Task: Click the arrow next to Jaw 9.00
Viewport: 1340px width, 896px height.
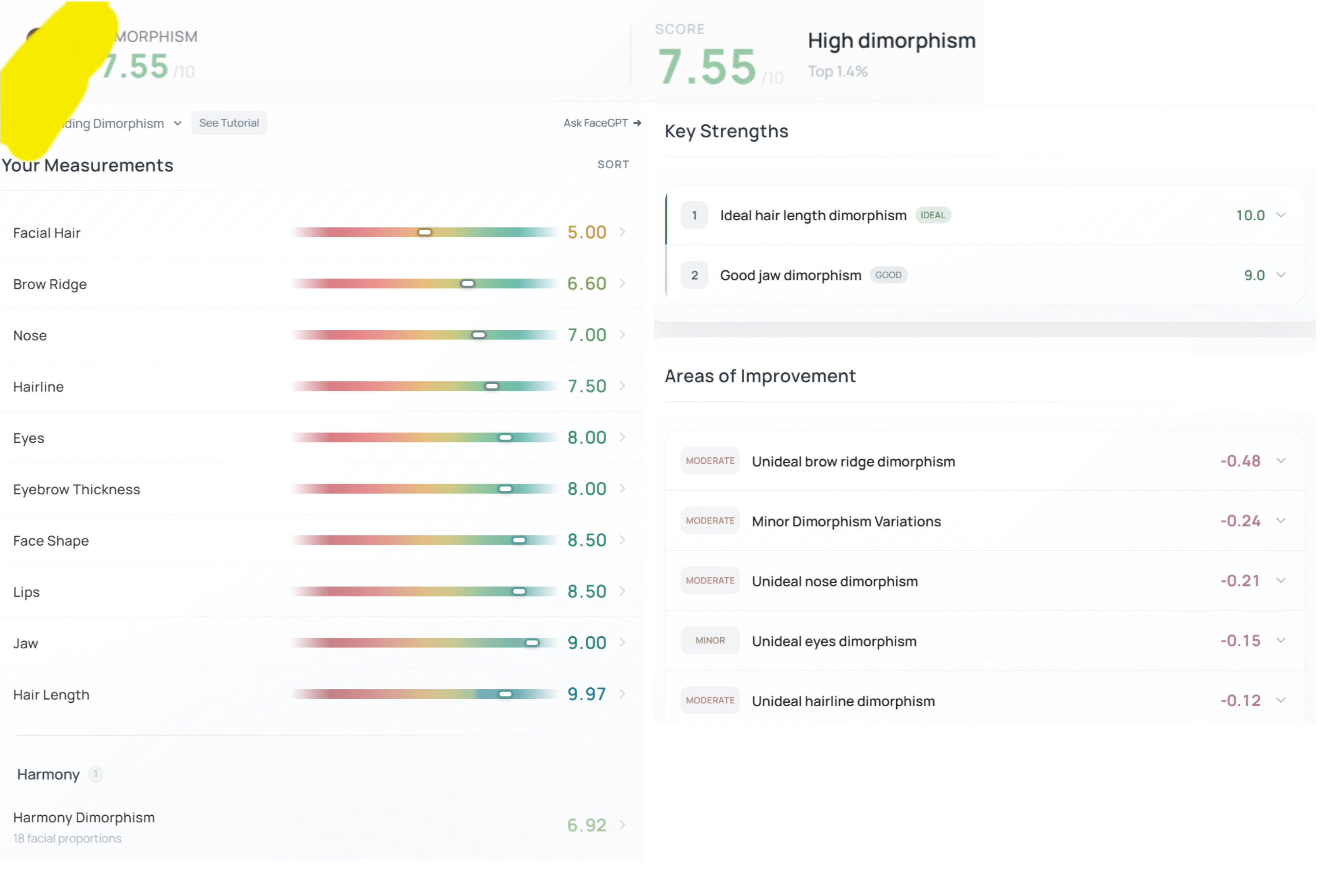Action: pyautogui.click(x=622, y=642)
